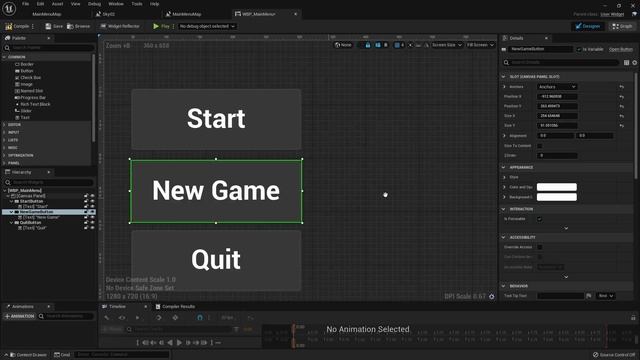Image resolution: width=640 pixels, height=360 pixels.
Task: Open the Widget Reflector tool
Action: pos(120,26)
